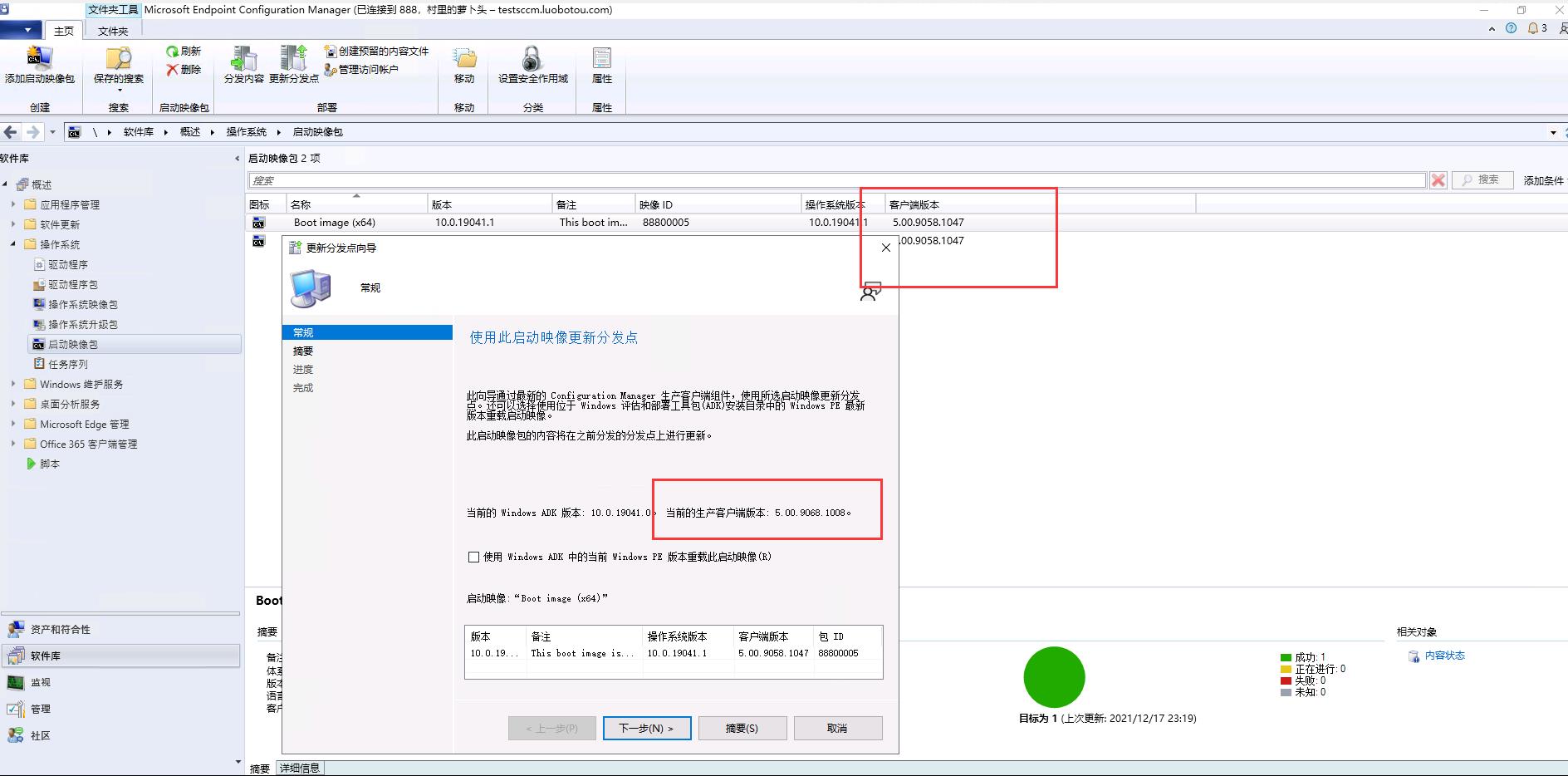Screen dimensions: 1568x776
Task: Open Administration (管理) workspace
Action: click(121, 709)
